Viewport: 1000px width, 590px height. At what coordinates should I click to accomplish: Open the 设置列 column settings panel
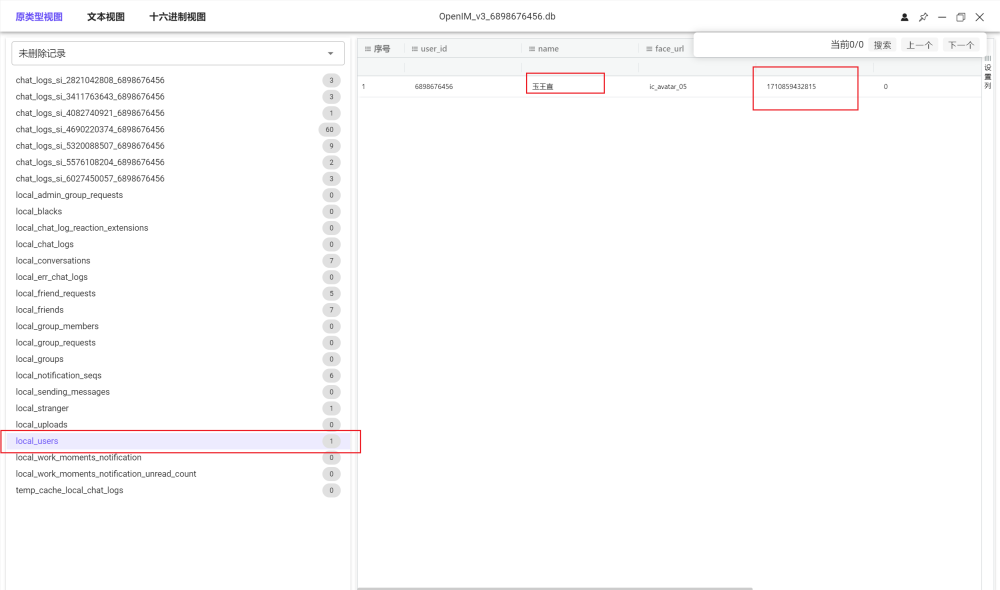(988, 74)
